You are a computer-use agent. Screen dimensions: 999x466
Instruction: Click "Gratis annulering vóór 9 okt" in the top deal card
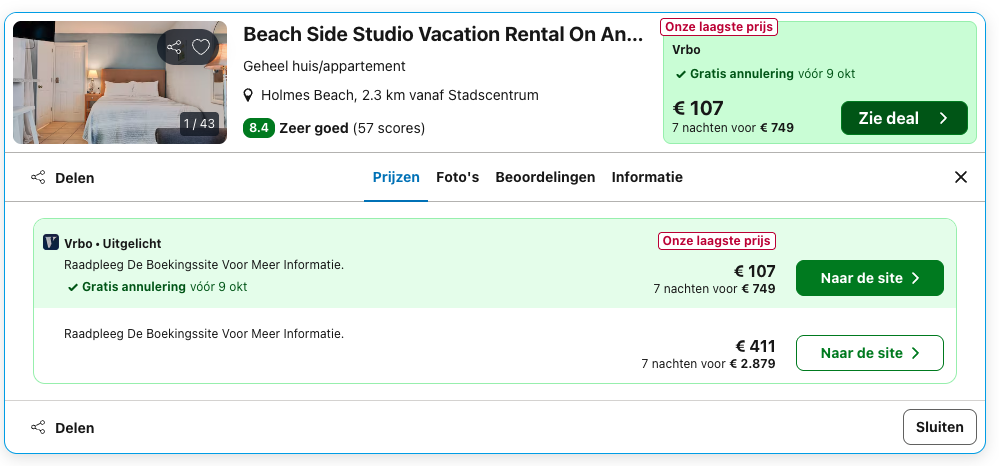[x=765, y=74]
